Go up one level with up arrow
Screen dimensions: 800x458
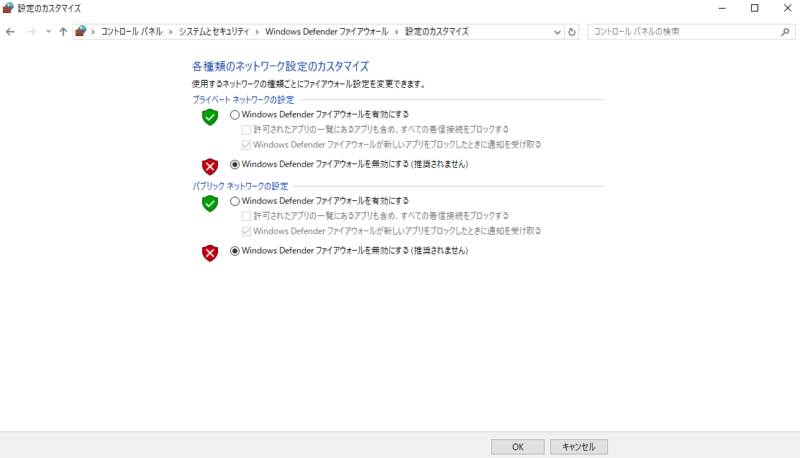coord(63,32)
